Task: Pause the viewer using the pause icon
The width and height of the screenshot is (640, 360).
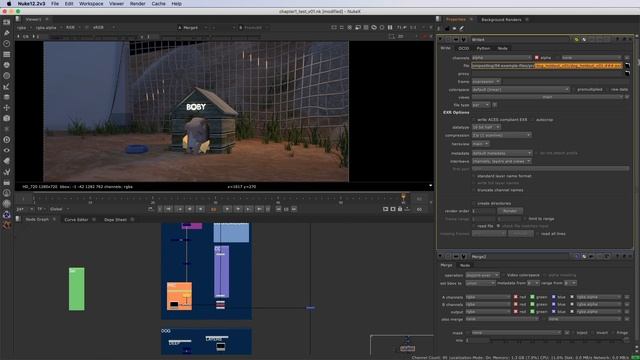Action: click(x=390, y=27)
